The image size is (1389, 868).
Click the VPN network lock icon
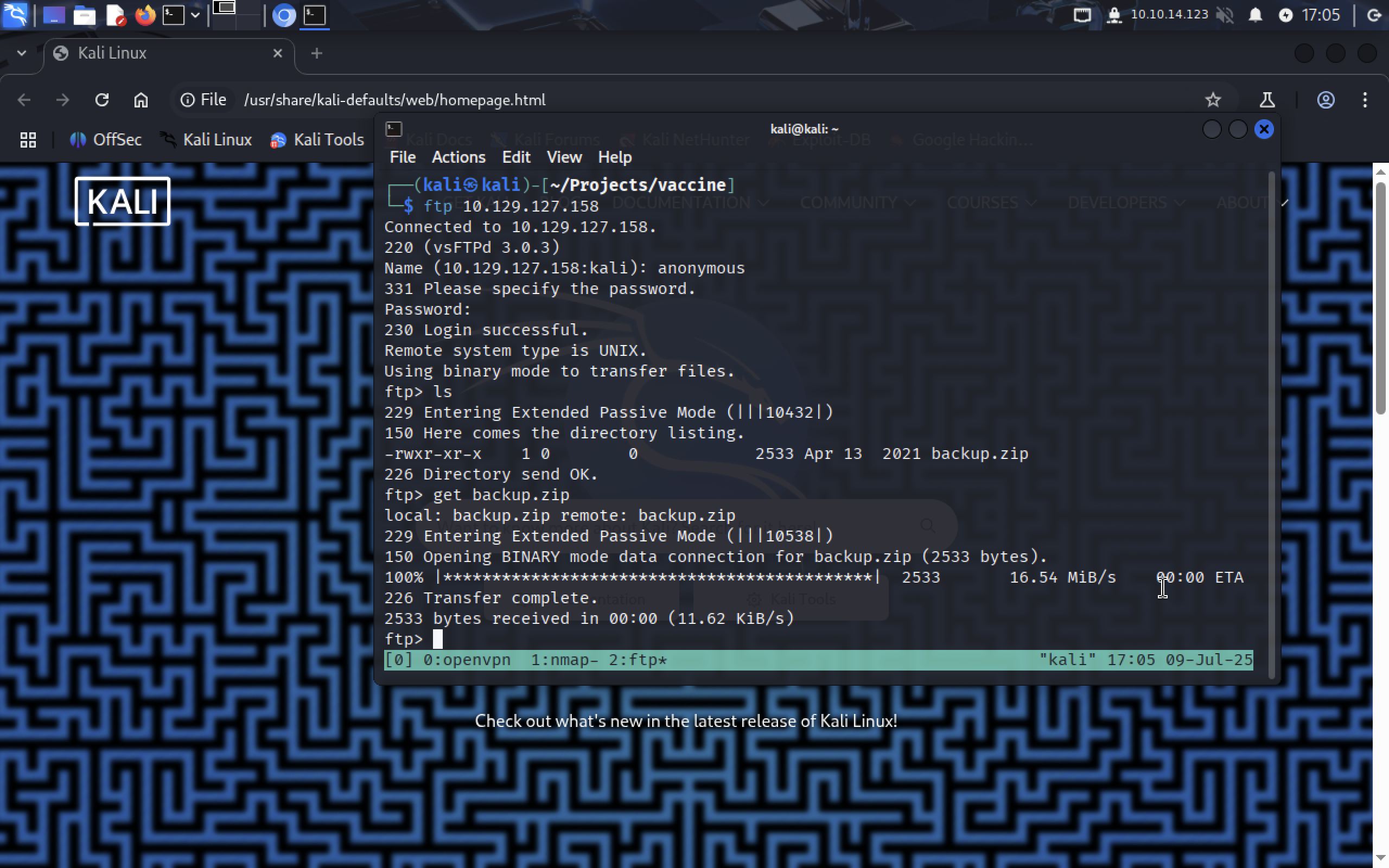pyautogui.click(x=1114, y=15)
